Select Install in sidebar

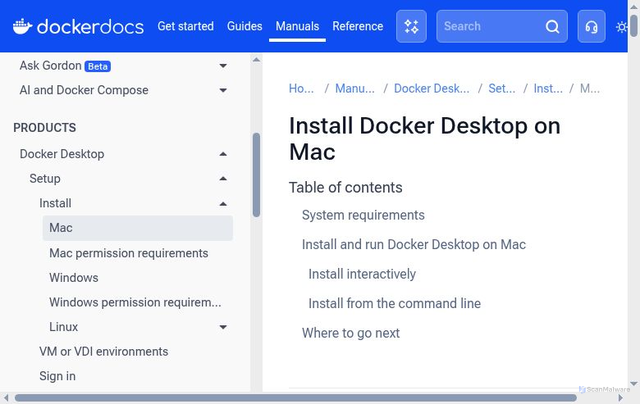click(55, 203)
